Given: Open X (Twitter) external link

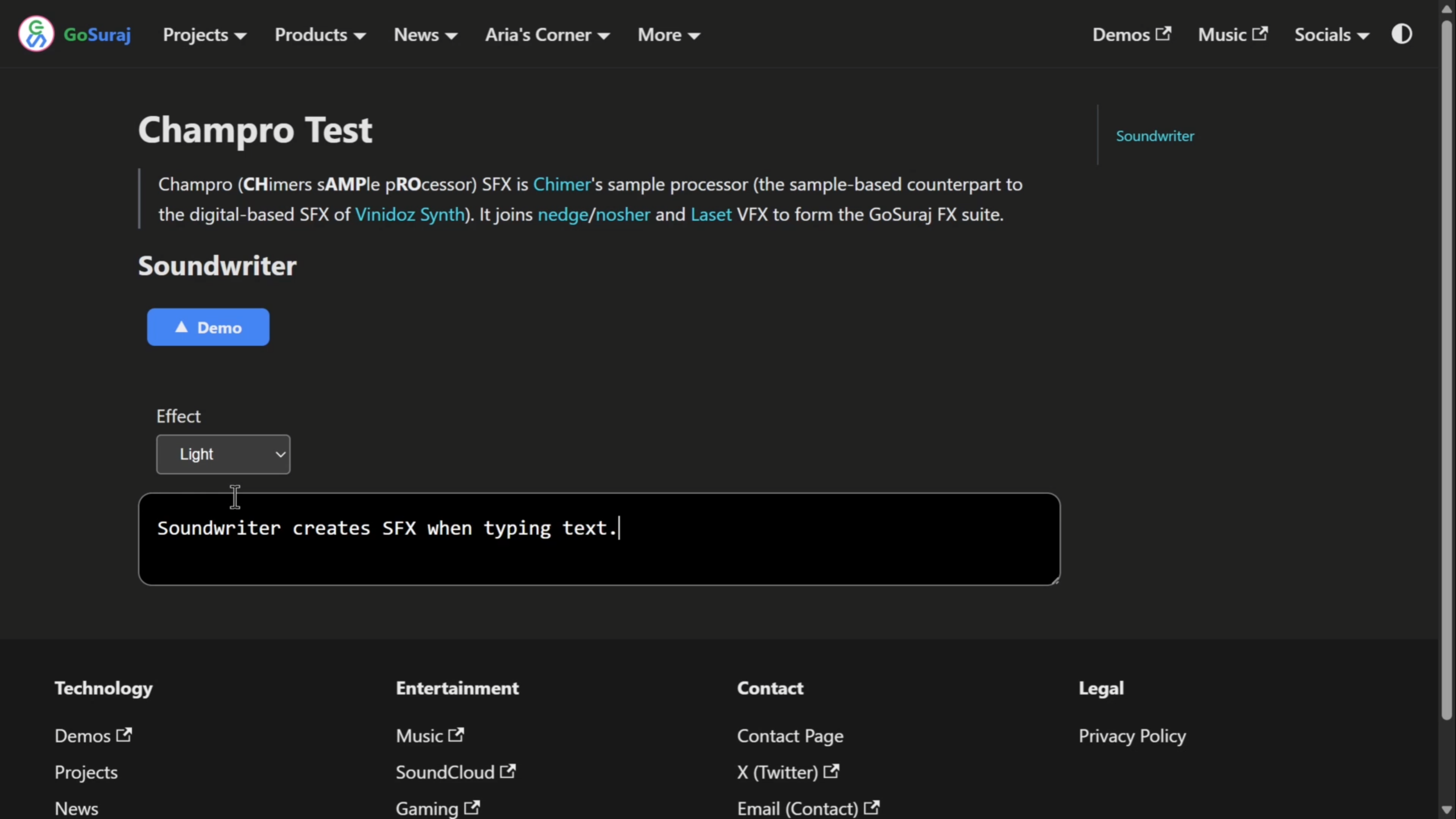Looking at the screenshot, I should point(788,772).
